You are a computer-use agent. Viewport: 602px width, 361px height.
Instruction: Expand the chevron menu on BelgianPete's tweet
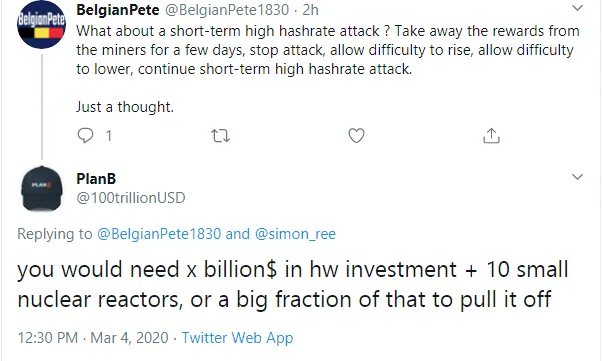577,8
